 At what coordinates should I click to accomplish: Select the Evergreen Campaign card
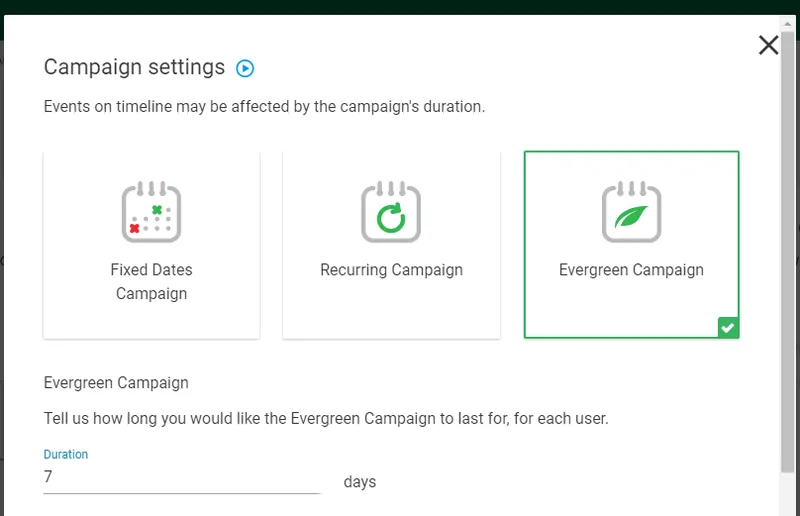point(631,245)
